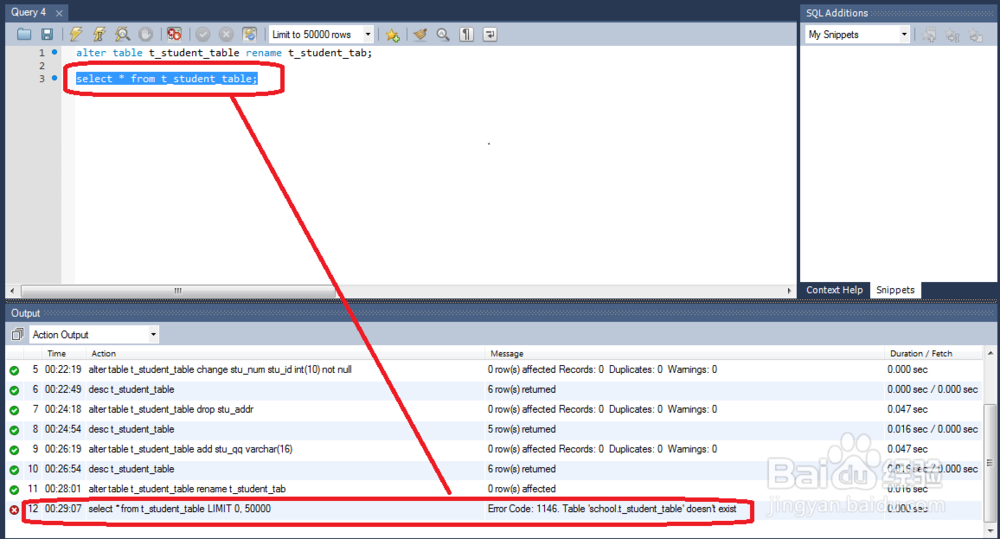
Task: Switch to the Context Help tab
Action: (x=834, y=290)
